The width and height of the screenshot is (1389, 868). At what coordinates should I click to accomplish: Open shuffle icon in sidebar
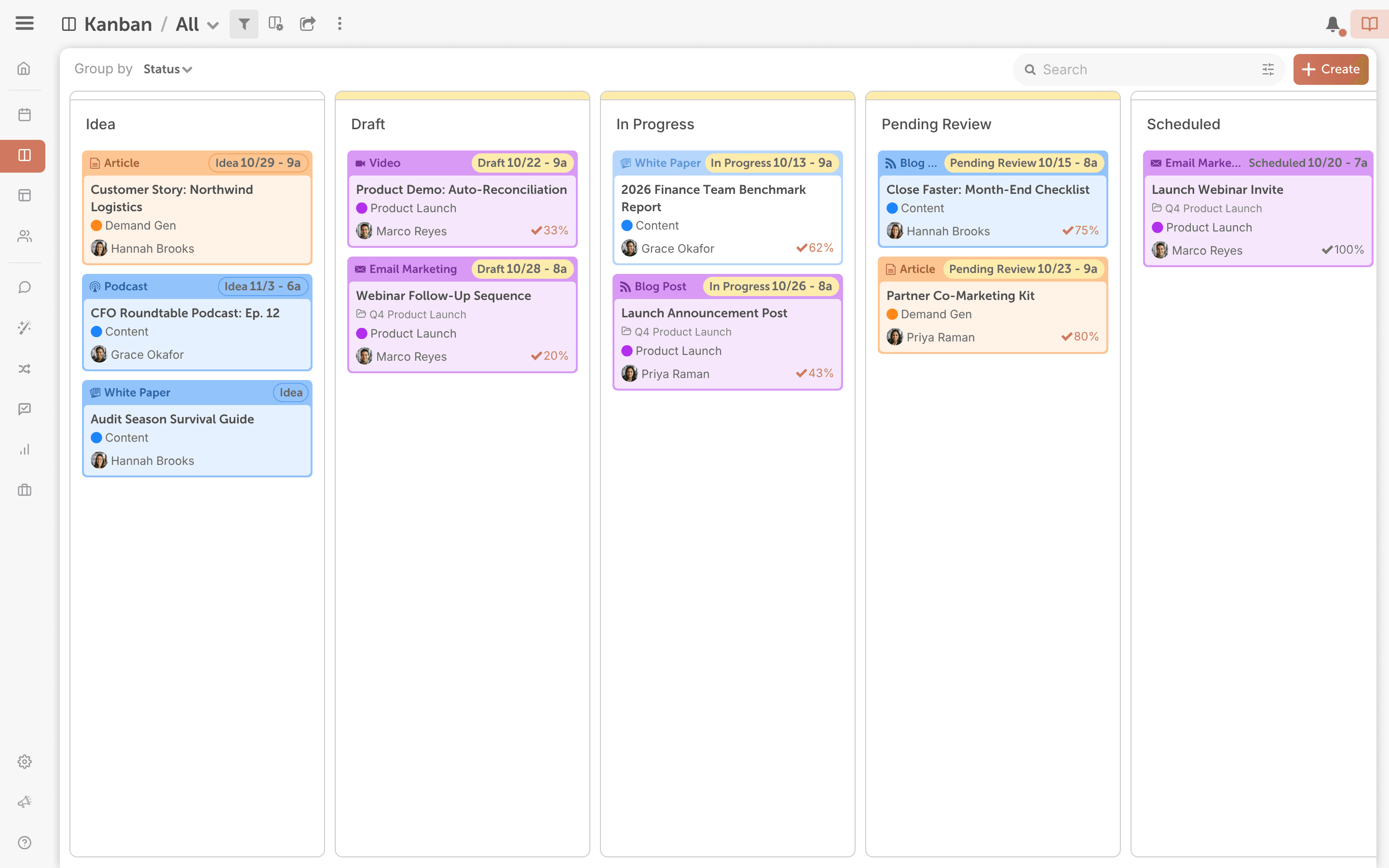[x=24, y=368]
